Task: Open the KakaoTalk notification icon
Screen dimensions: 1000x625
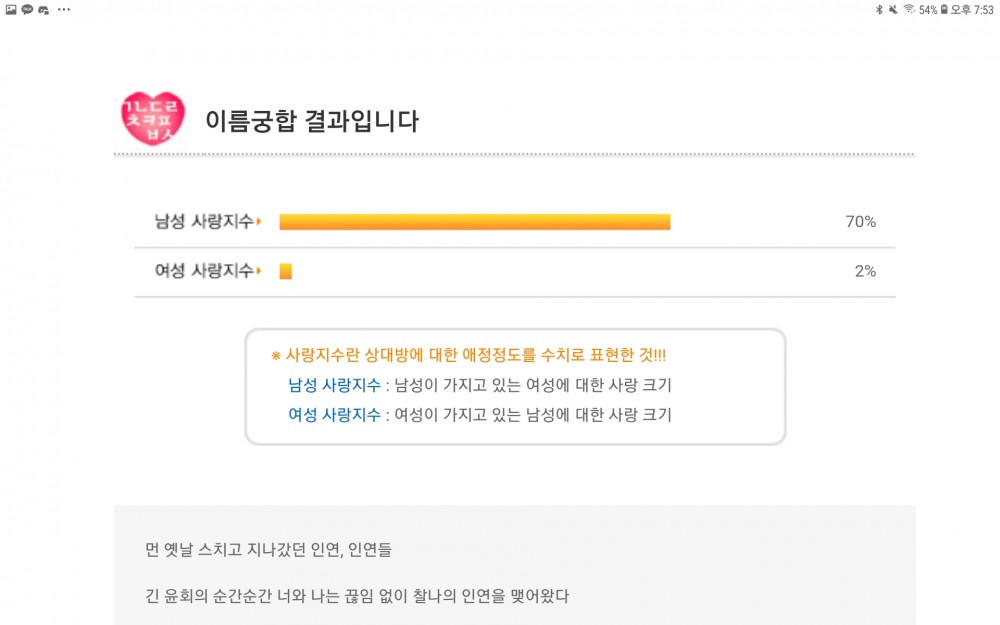Action: tap(27, 10)
